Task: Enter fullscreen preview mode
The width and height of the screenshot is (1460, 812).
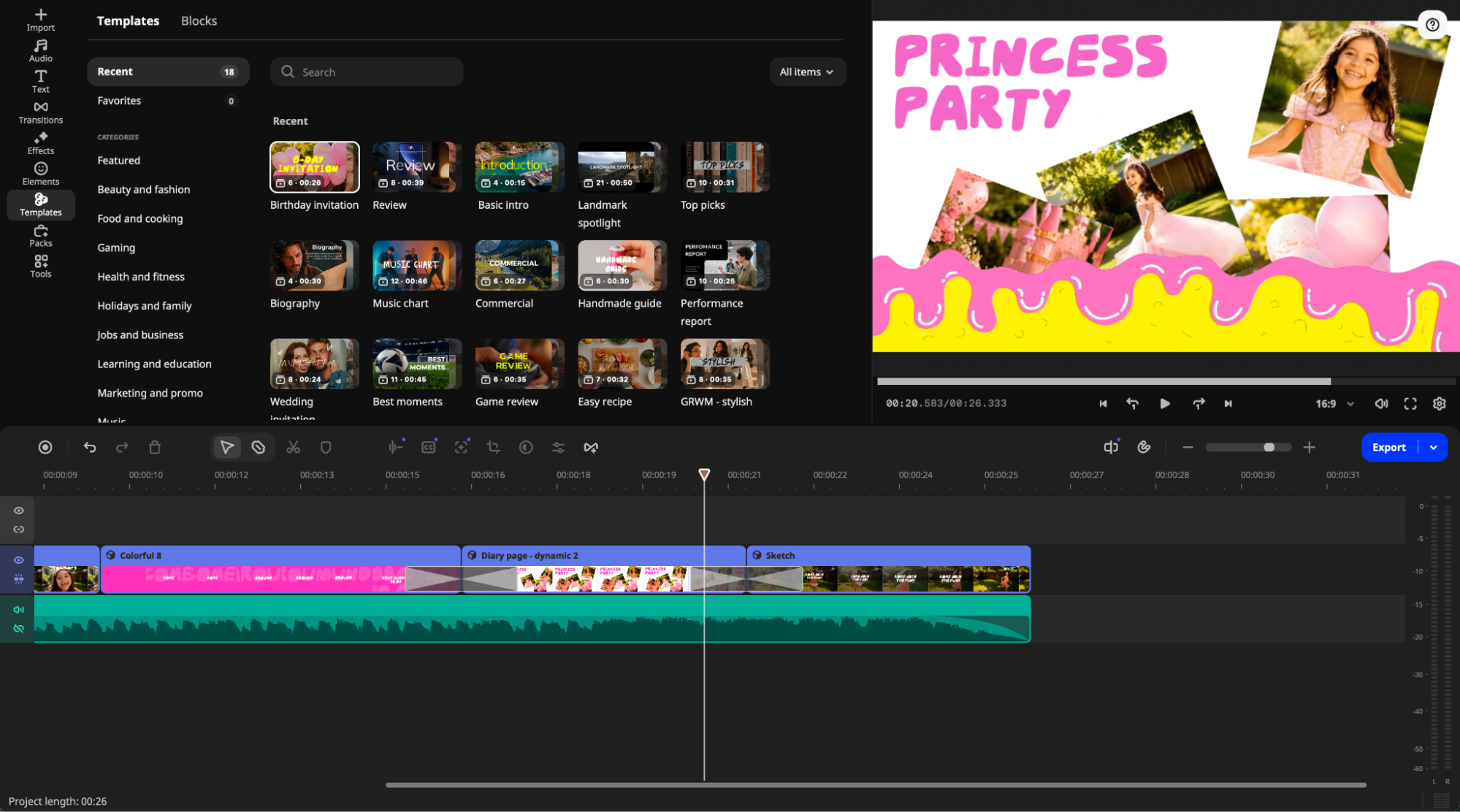Action: pos(1410,403)
